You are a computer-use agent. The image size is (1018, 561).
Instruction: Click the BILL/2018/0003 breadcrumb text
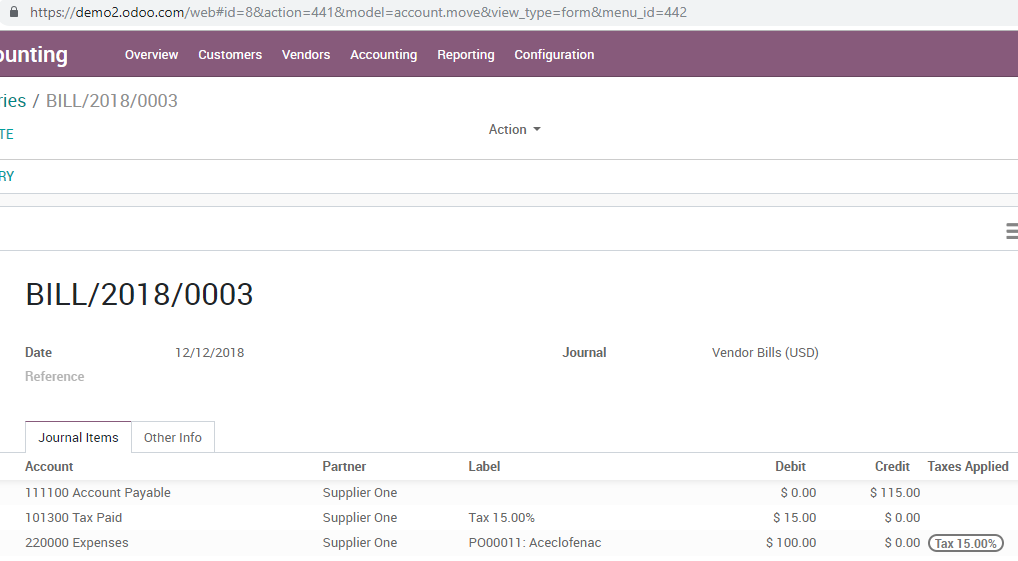pos(112,101)
